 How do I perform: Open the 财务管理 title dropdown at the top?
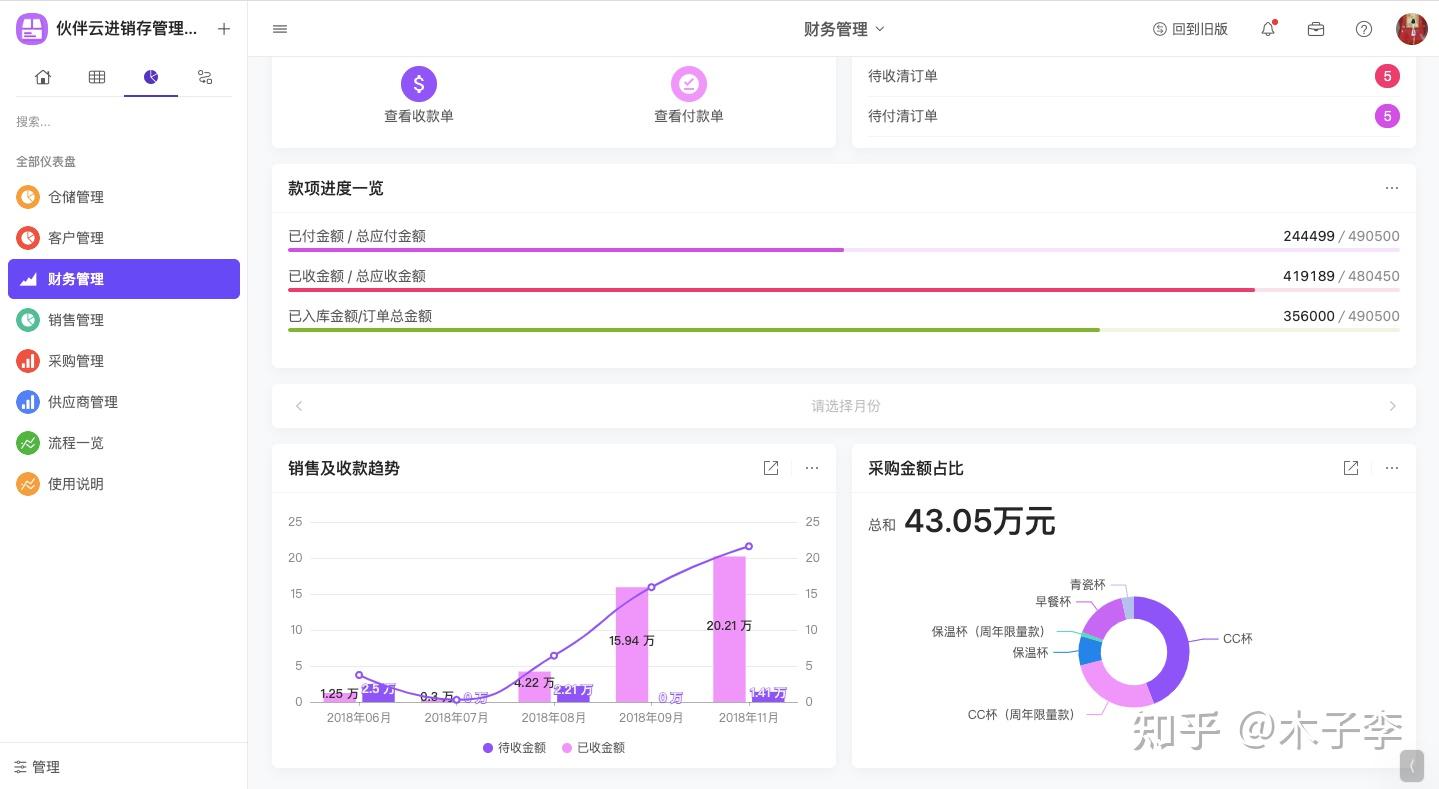point(845,29)
